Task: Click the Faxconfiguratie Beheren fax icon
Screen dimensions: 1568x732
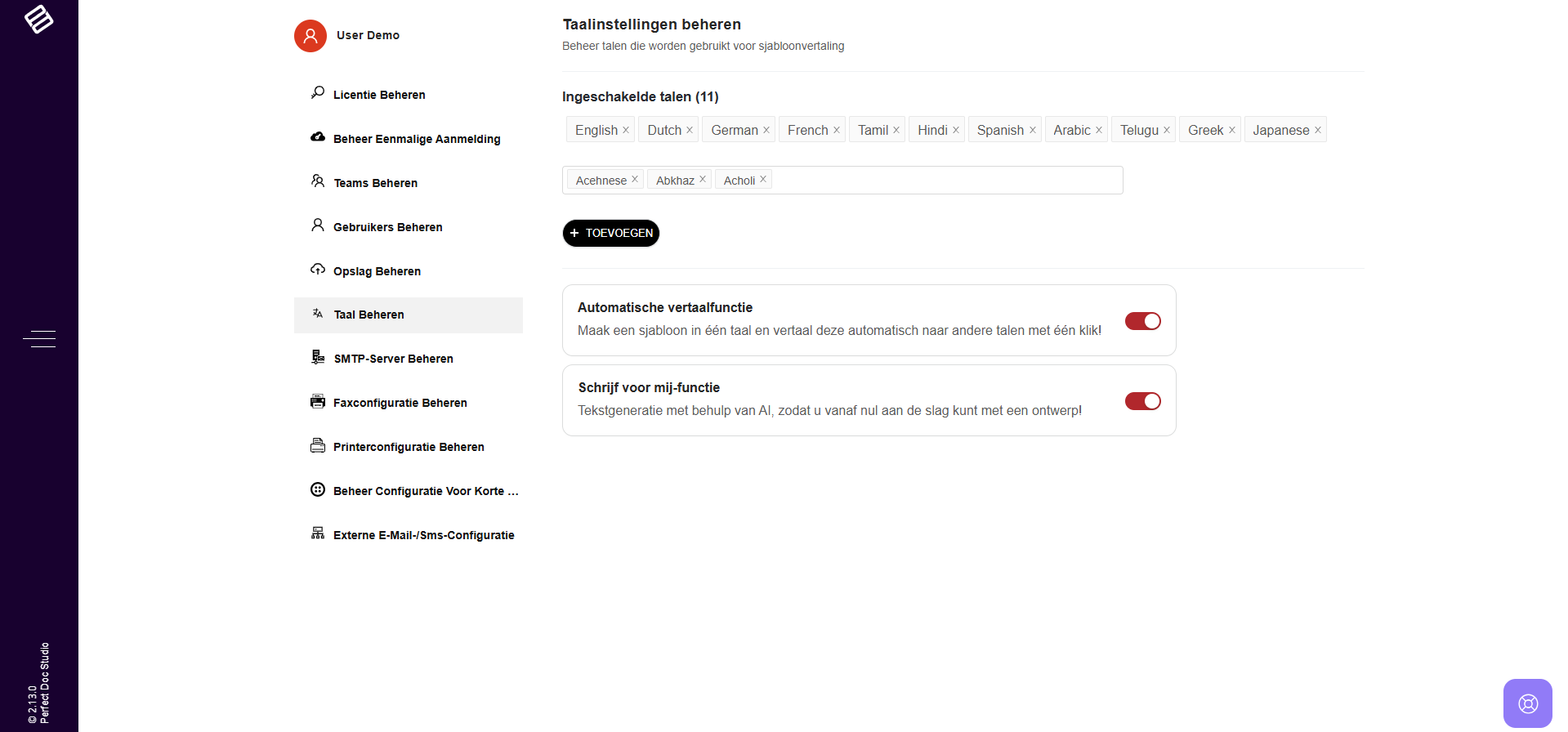Action: pyautogui.click(x=318, y=401)
